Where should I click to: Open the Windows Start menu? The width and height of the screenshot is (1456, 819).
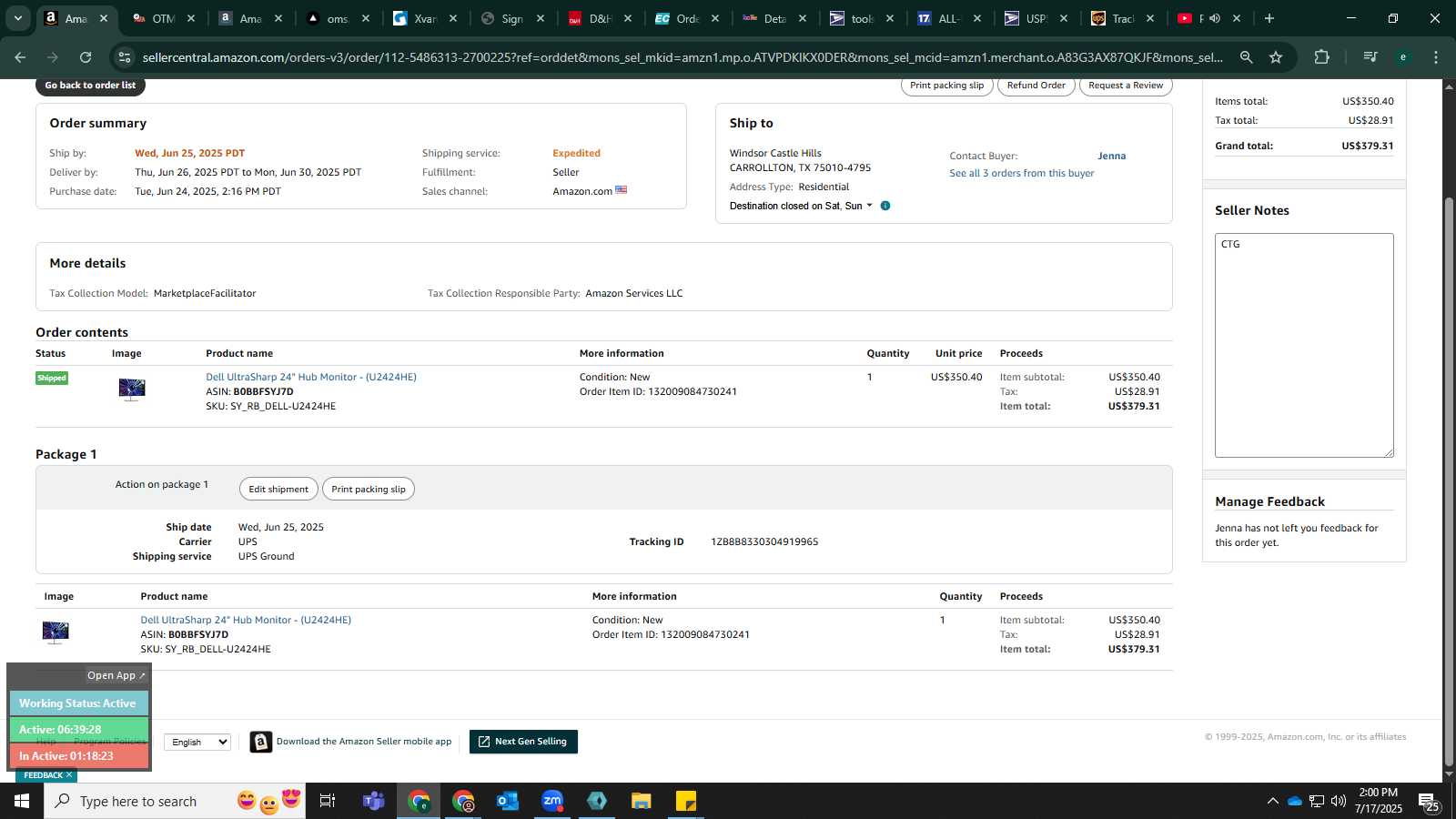pos(22,801)
